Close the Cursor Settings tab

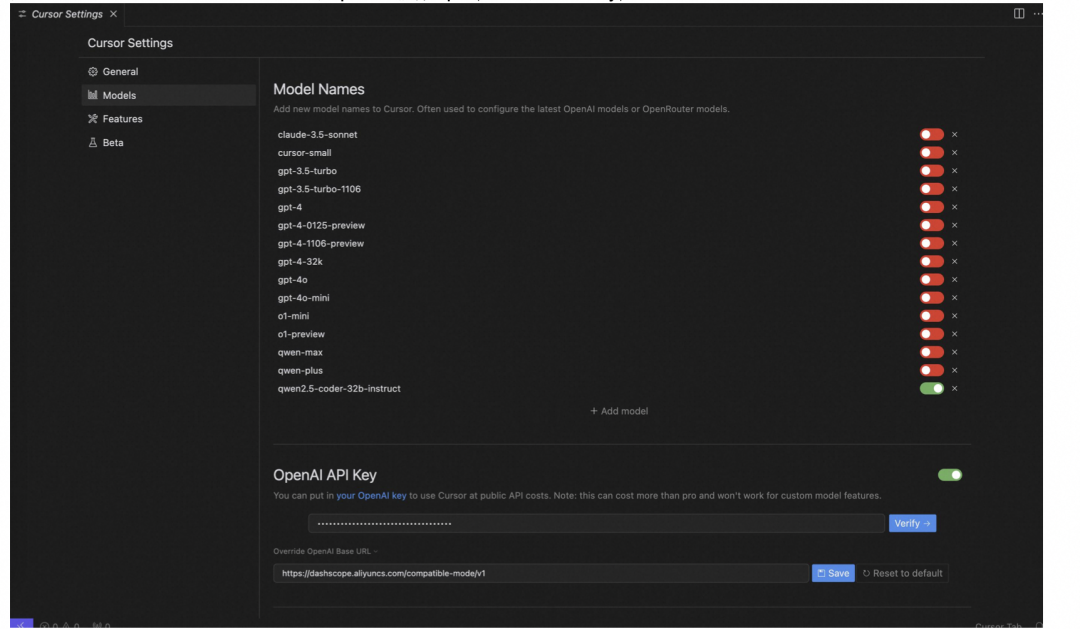113,14
